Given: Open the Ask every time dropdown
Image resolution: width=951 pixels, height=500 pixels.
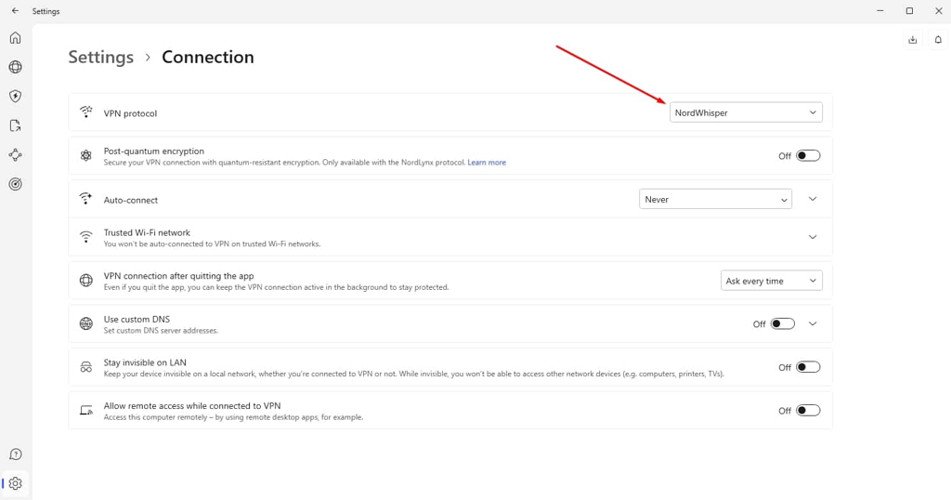Looking at the screenshot, I should (771, 281).
